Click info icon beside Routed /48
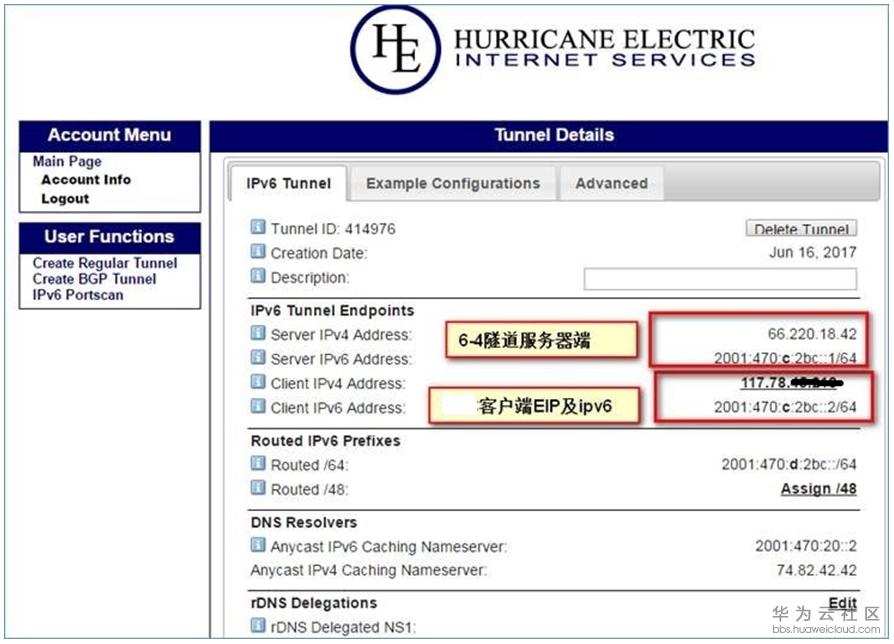The height and width of the screenshot is (644, 894). (258, 488)
